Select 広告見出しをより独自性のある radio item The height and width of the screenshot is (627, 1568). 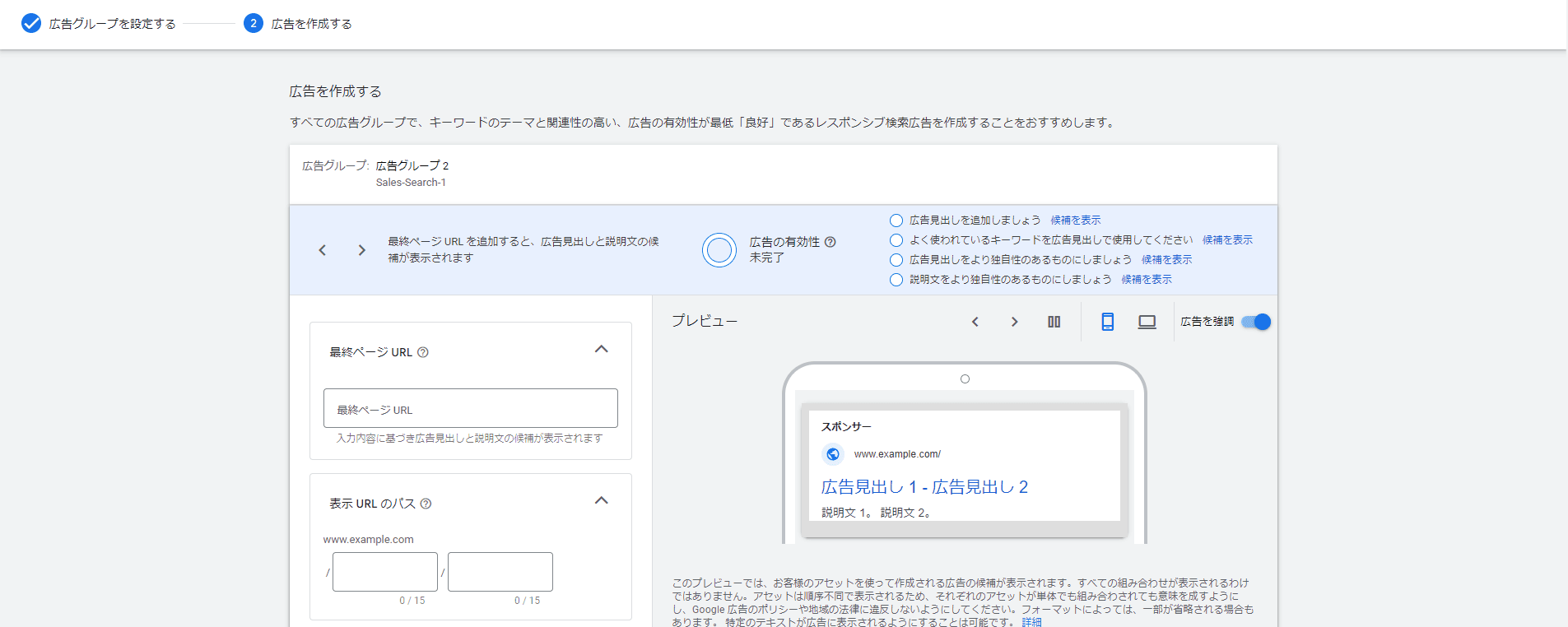[896, 260]
